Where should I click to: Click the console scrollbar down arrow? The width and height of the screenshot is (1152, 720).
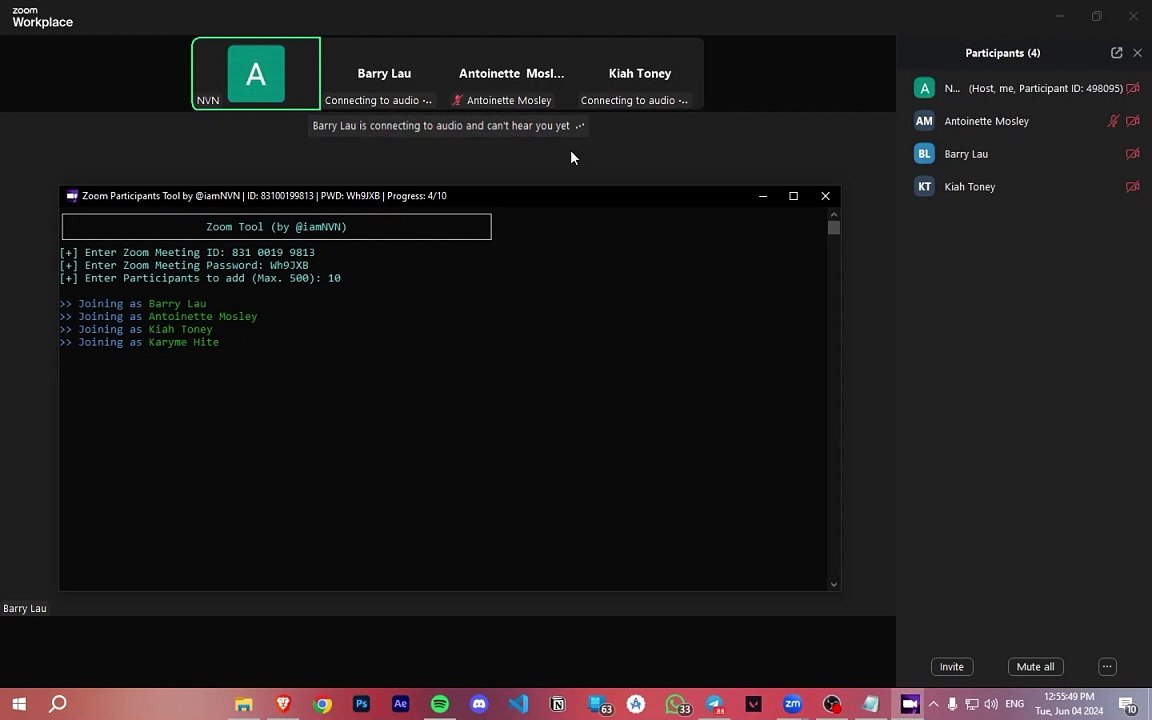pos(833,584)
